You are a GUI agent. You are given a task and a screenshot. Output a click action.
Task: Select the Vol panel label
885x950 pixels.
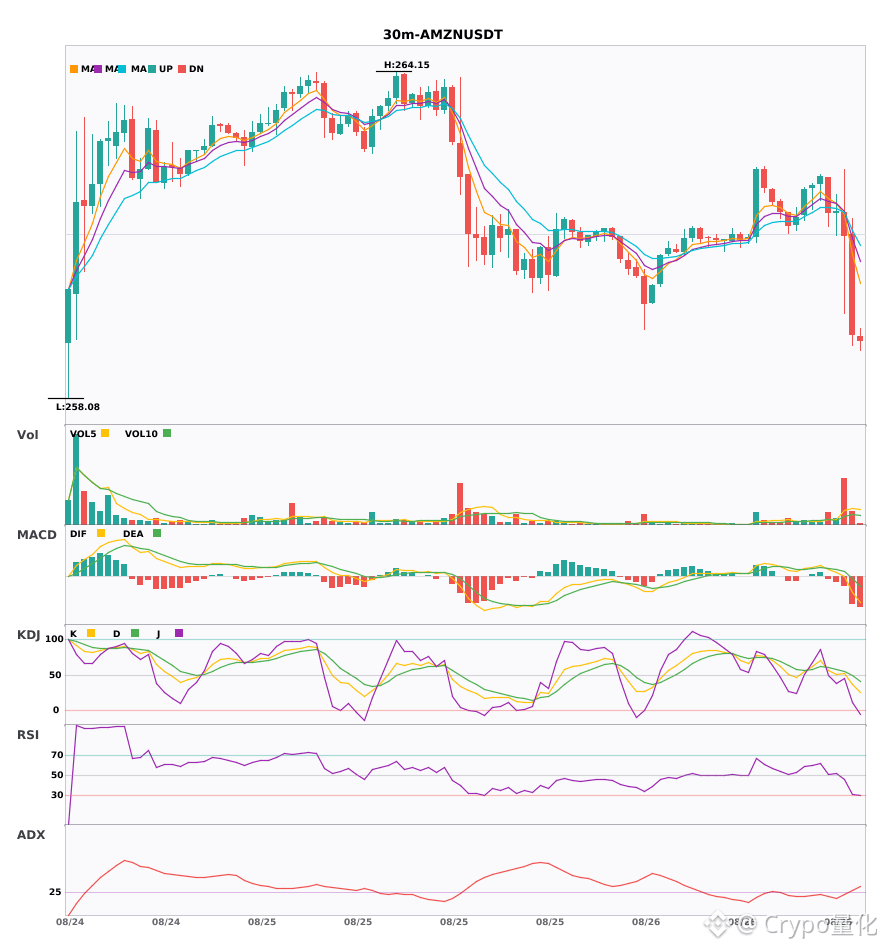tap(28, 435)
